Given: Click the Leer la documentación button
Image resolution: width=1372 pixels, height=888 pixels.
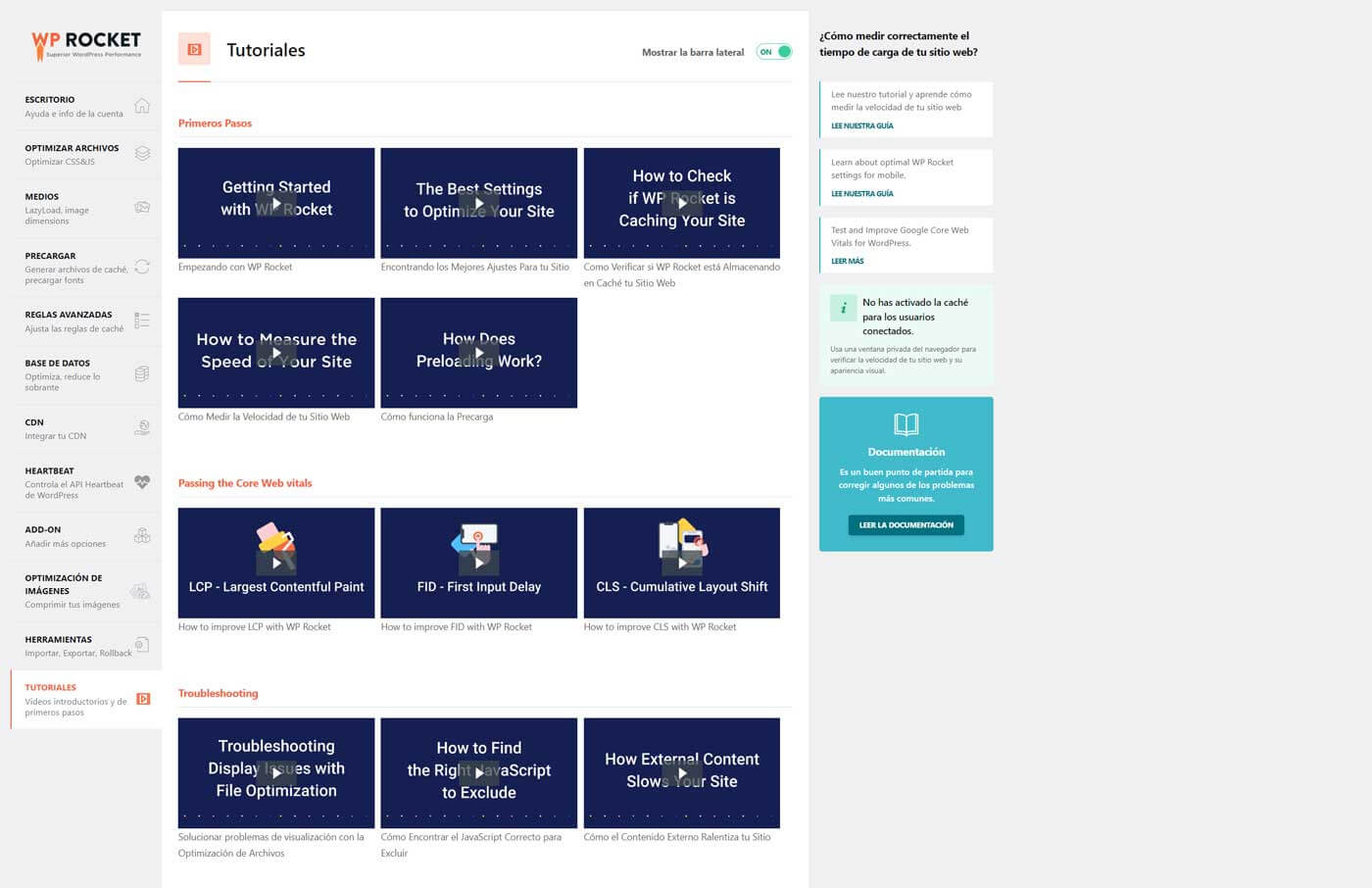Looking at the screenshot, I should (906, 525).
